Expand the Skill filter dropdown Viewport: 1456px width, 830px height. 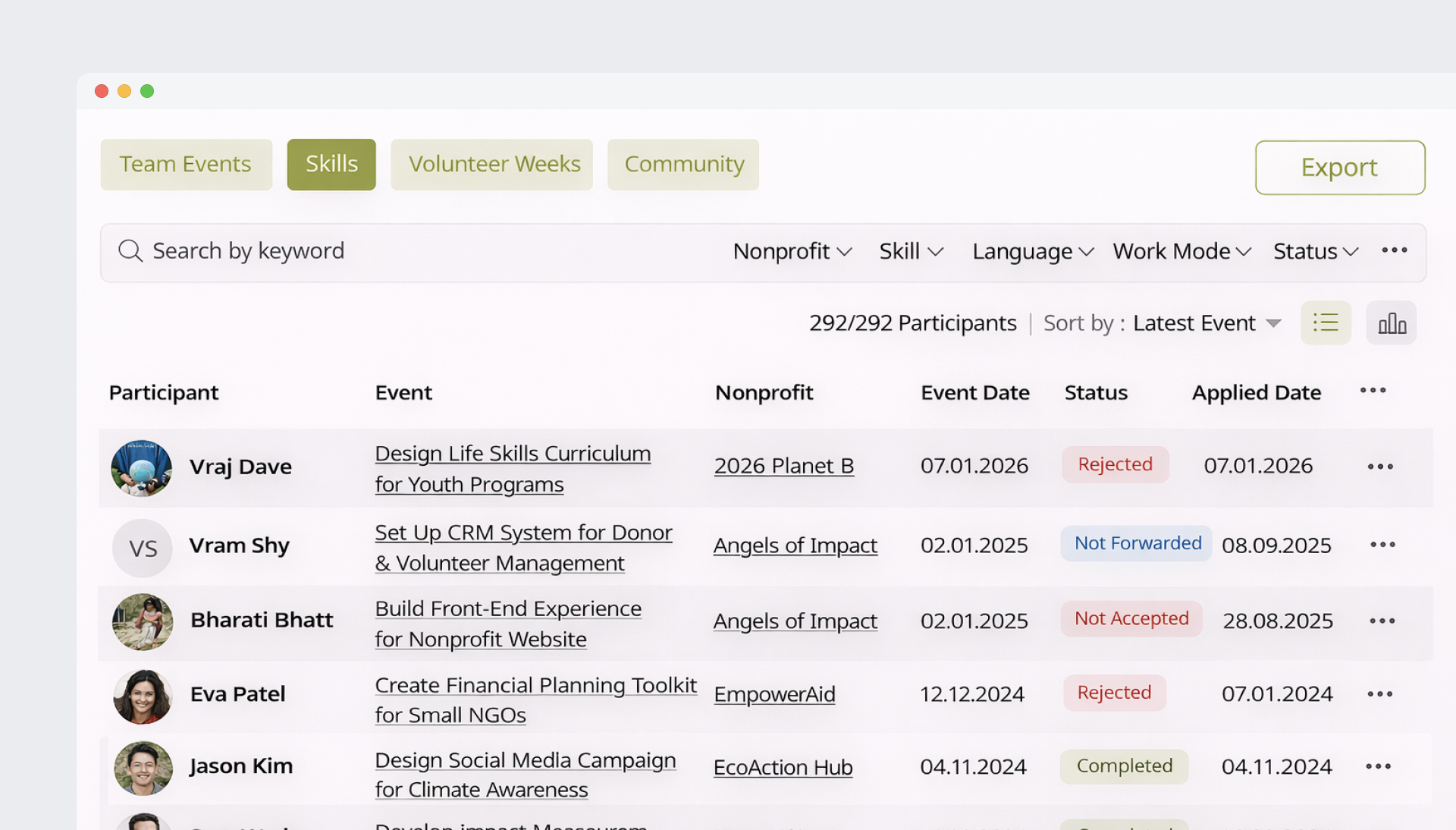911,251
